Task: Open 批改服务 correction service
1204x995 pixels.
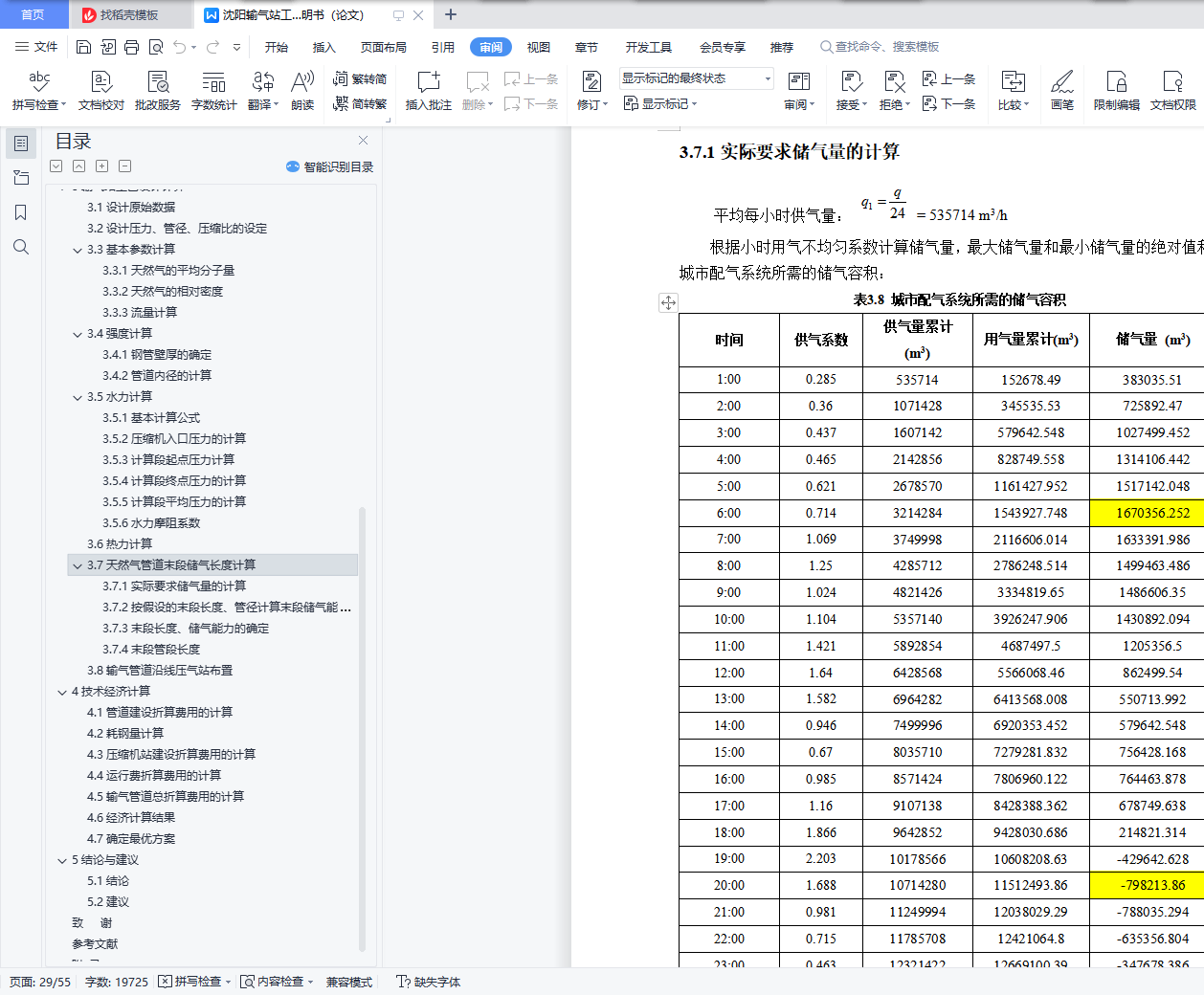Action: 158,91
